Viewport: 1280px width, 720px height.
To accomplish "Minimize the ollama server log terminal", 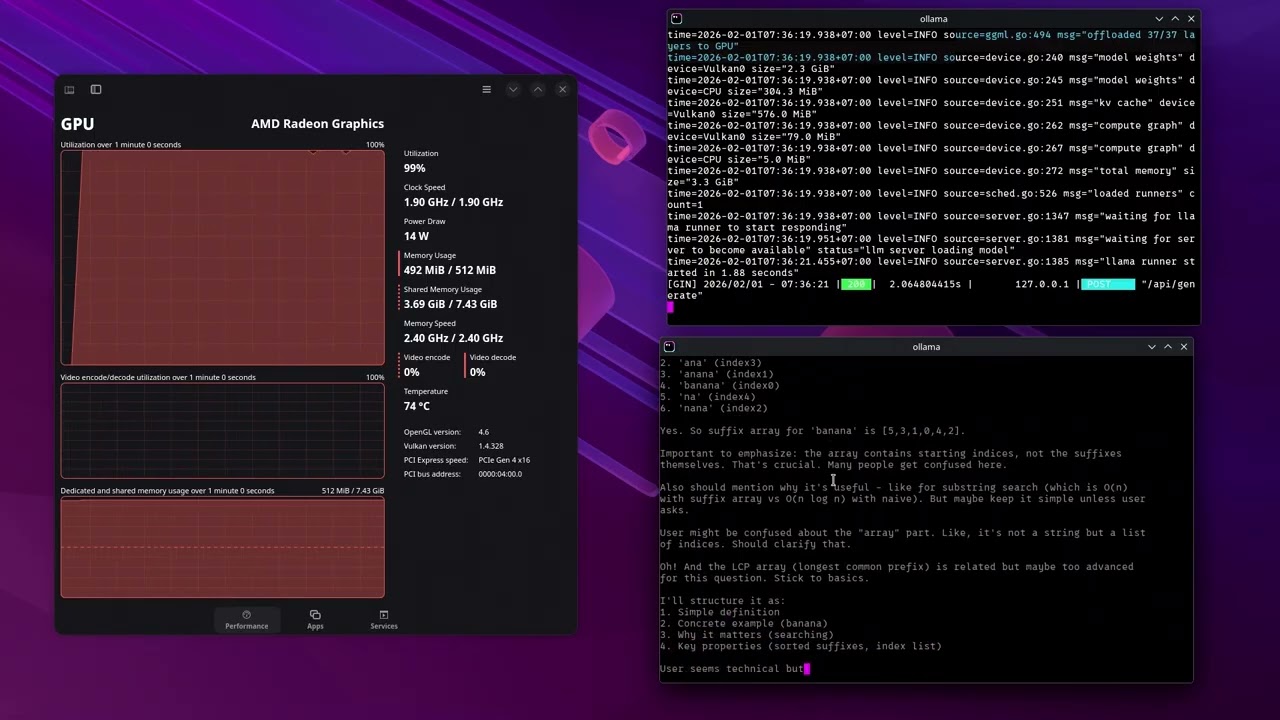I will [x=1159, y=19].
